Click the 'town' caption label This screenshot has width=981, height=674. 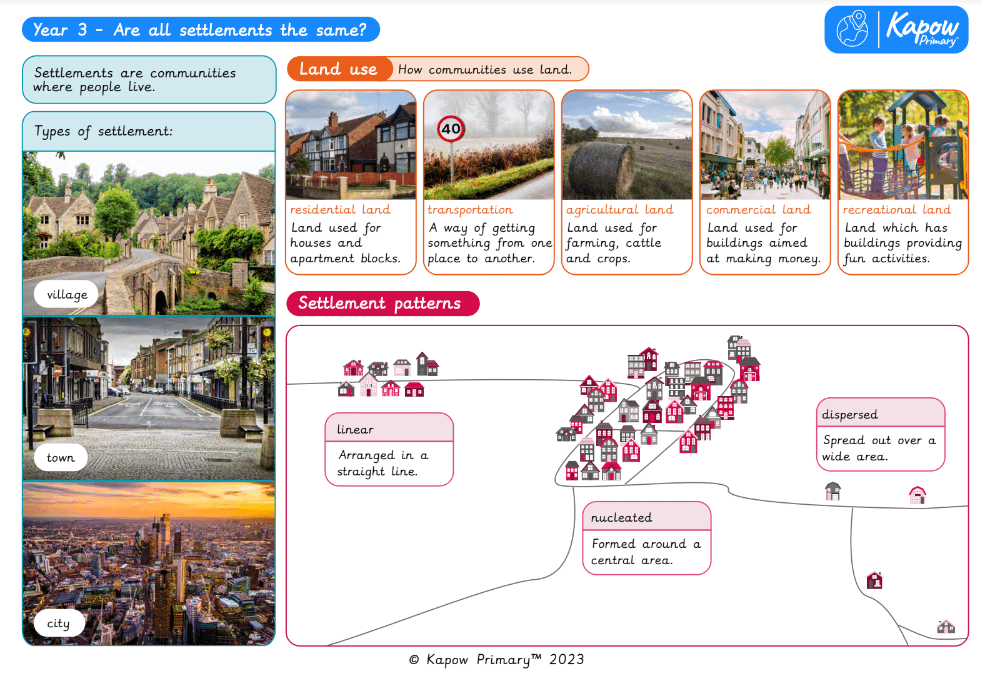click(60, 458)
